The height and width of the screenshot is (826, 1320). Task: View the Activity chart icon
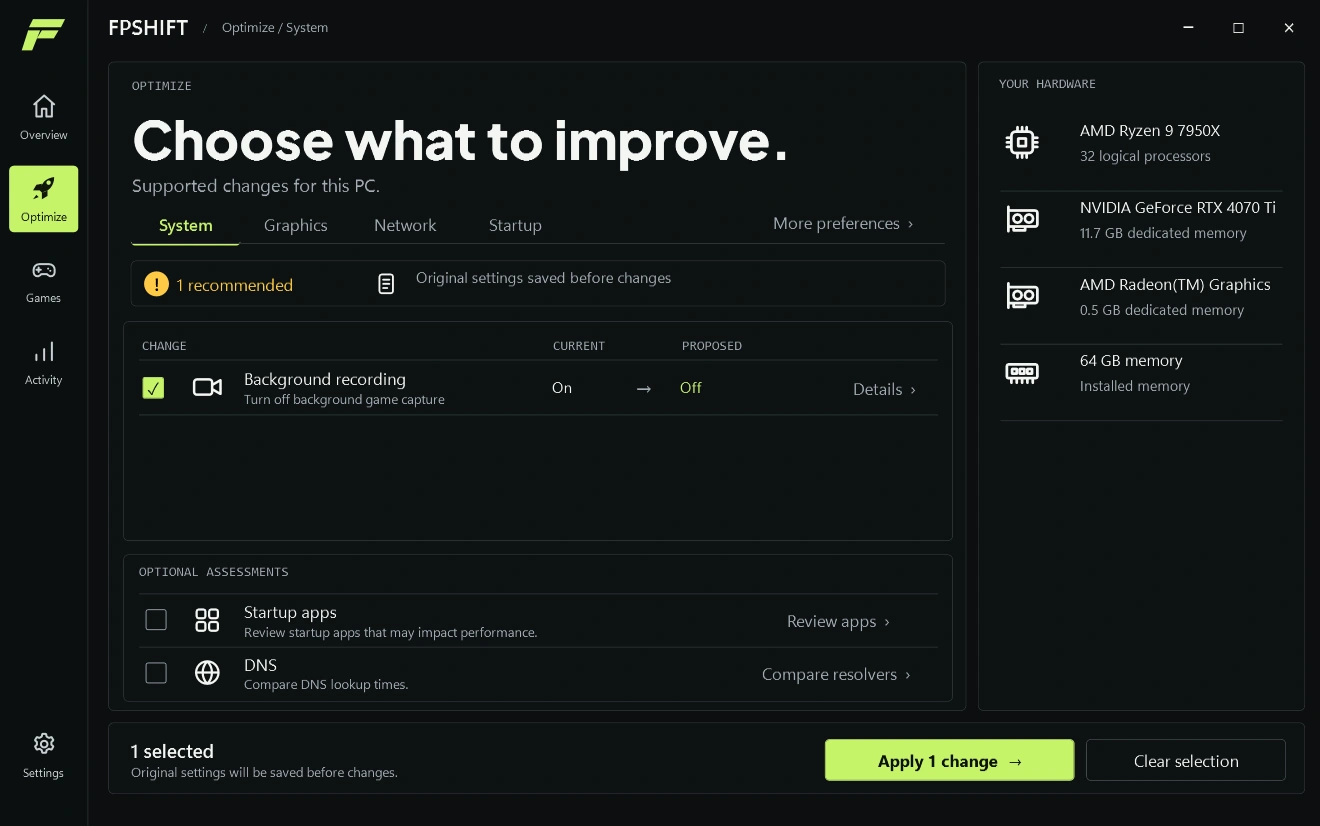point(44,352)
